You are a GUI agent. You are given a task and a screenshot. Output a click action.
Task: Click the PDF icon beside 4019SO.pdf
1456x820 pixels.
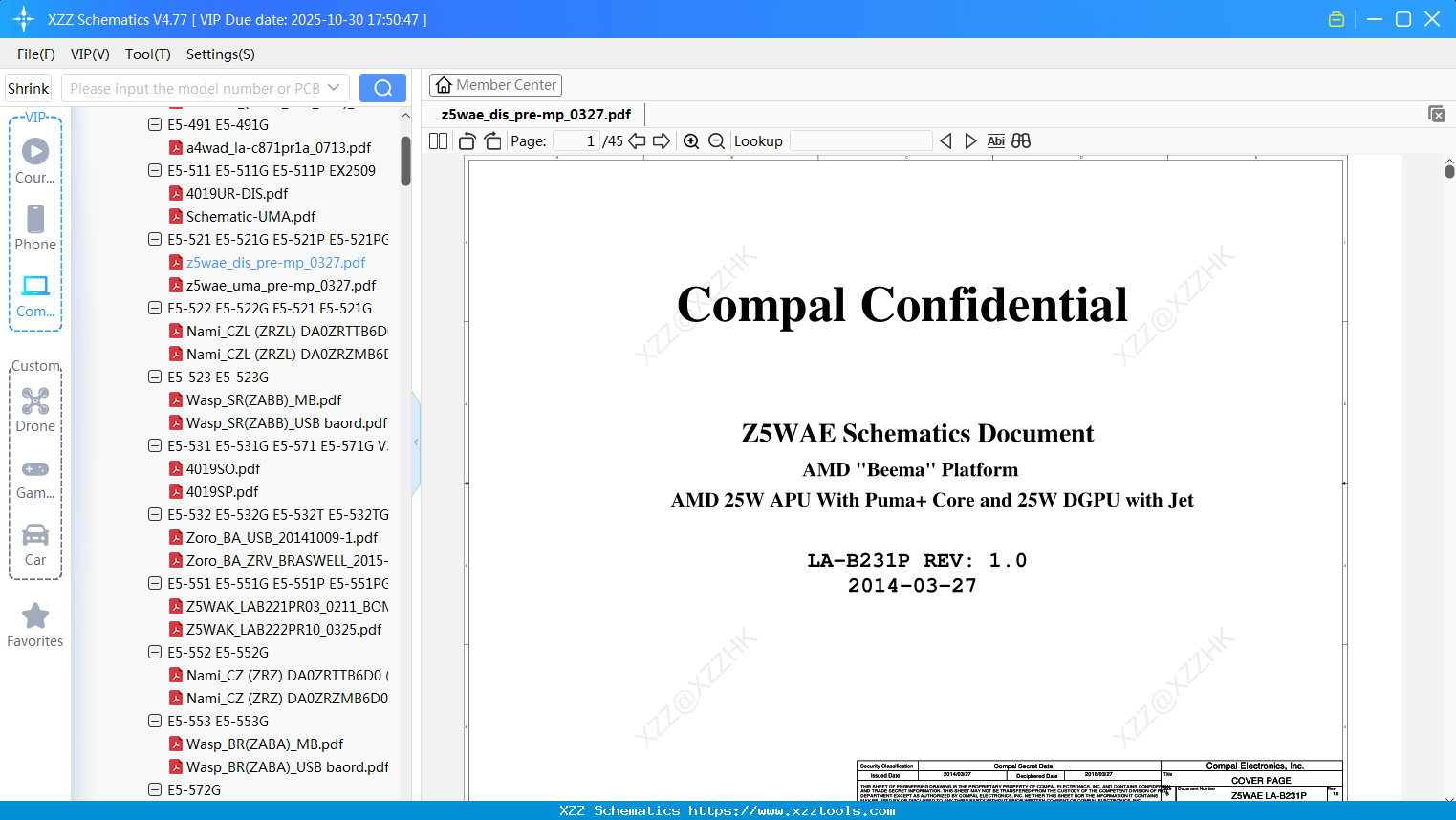point(176,468)
